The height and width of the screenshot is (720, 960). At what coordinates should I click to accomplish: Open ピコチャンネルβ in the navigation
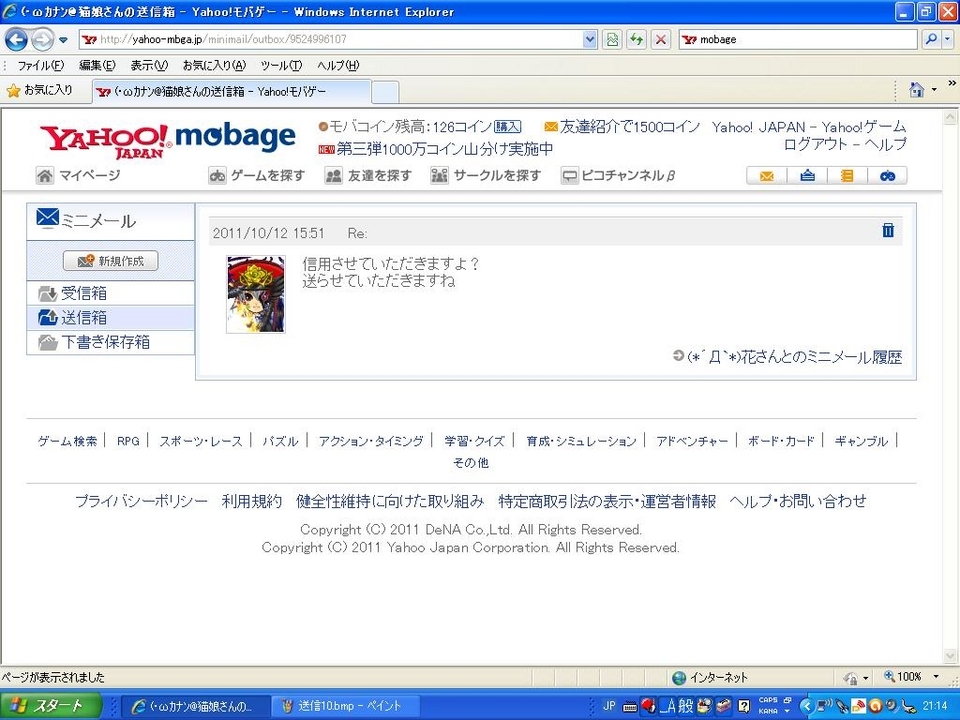tap(618, 176)
